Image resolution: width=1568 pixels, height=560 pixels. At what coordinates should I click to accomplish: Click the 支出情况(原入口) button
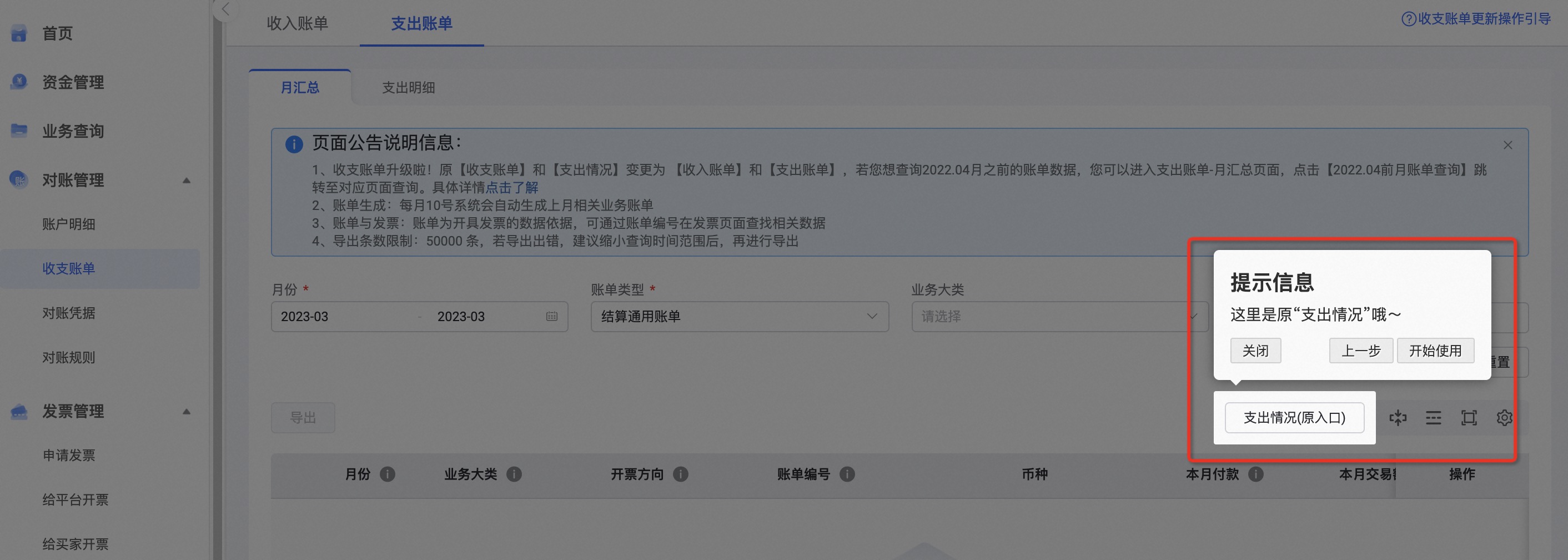tap(1294, 418)
